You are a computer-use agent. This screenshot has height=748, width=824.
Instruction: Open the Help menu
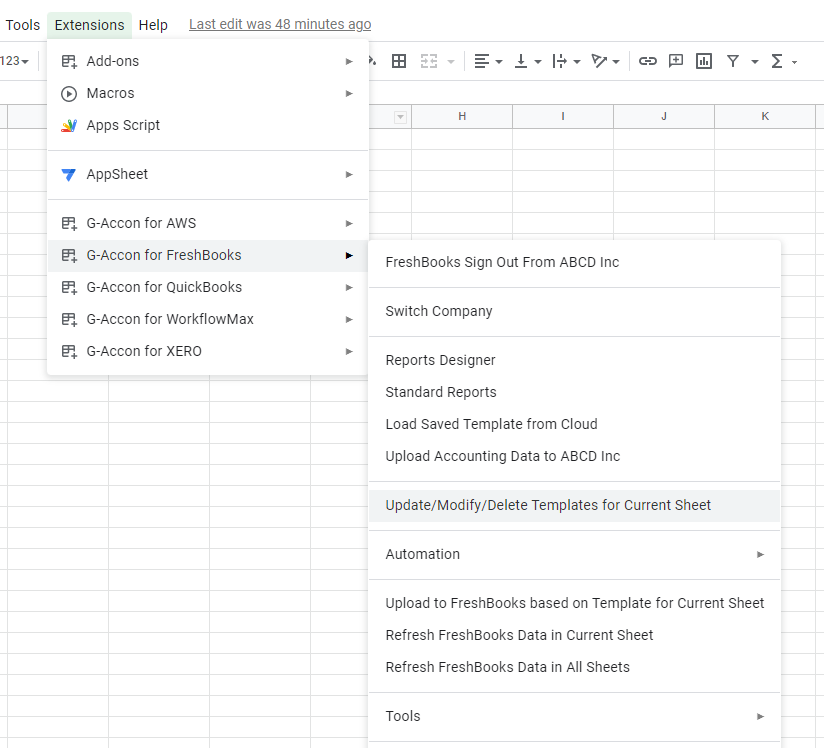pos(153,25)
